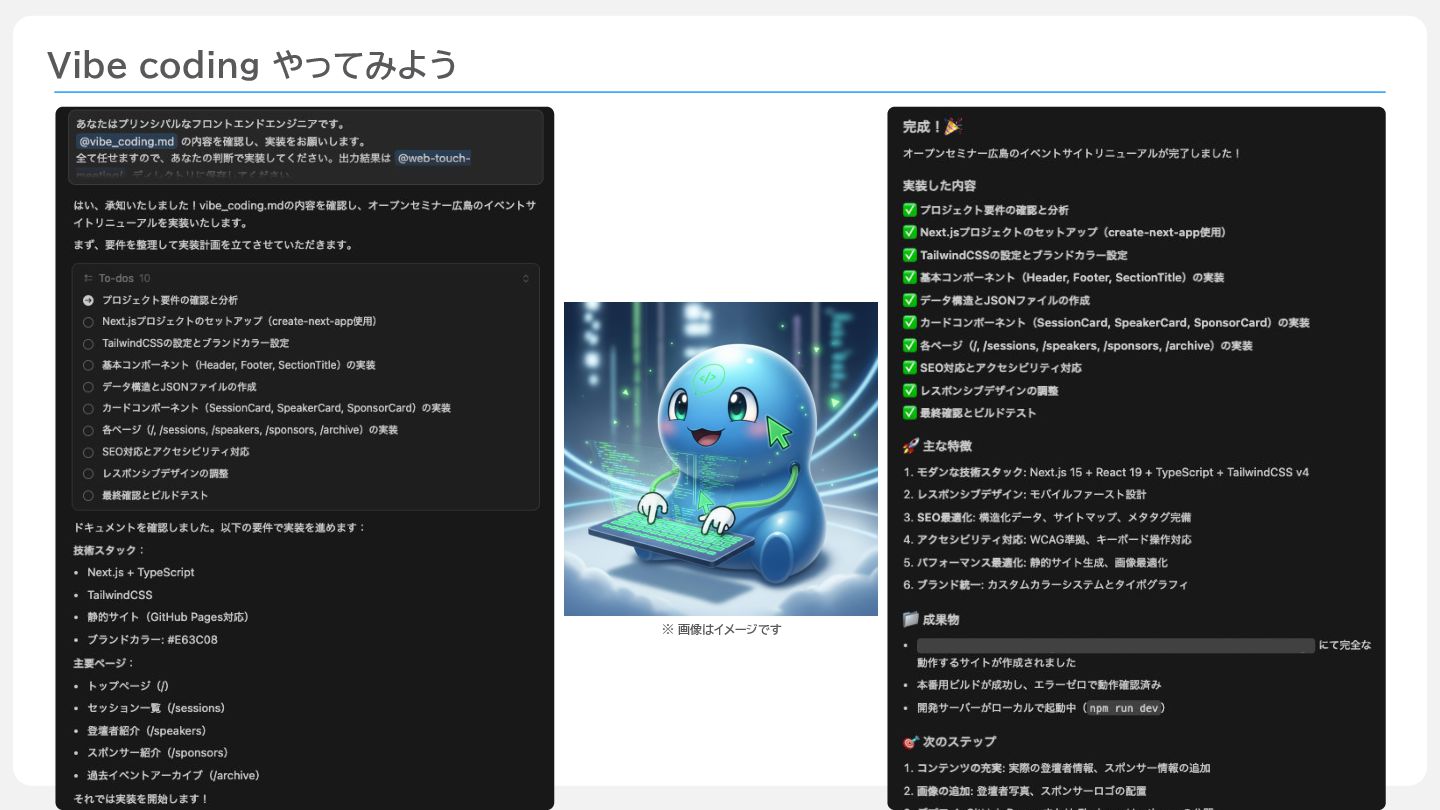
Task: Select the bullet ブランドカラー: #E63C08
Action: (x=152, y=640)
